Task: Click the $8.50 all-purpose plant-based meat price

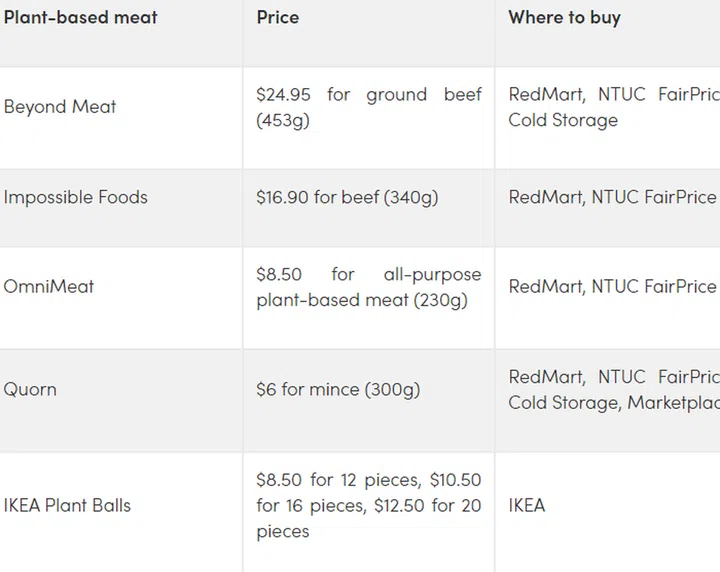Action: (368, 287)
